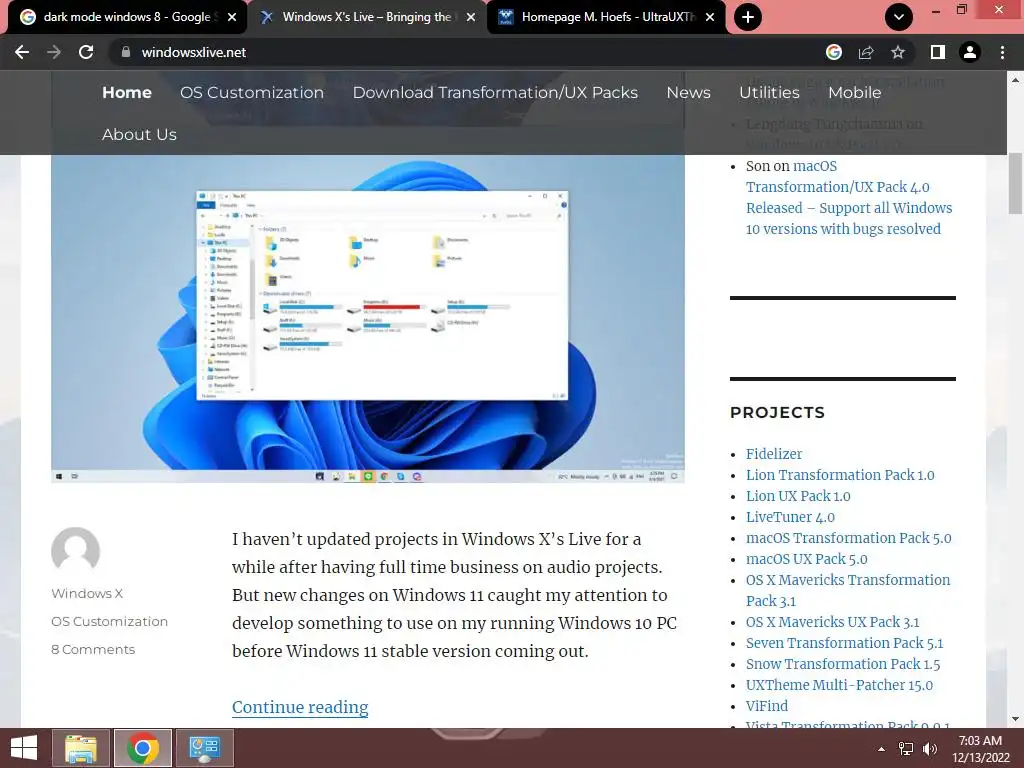Screen dimensions: 1024x768
Task: Go back to the previous page
Action: 22,52
